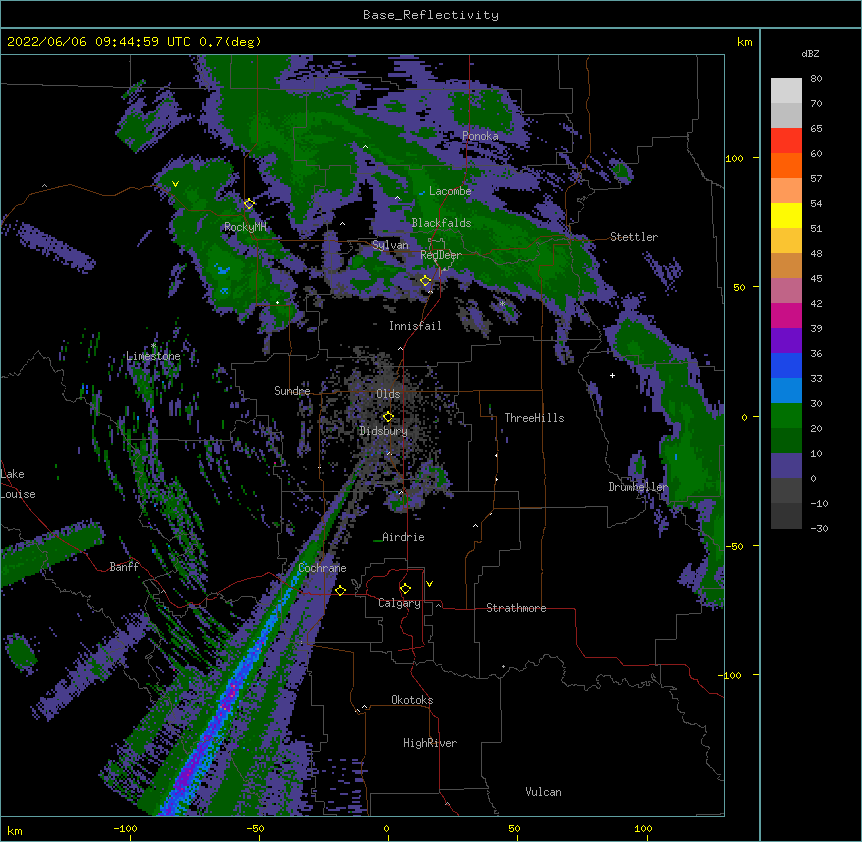Click the Stettler city label
The image size is (862, 842).
(x=634, y=237)
